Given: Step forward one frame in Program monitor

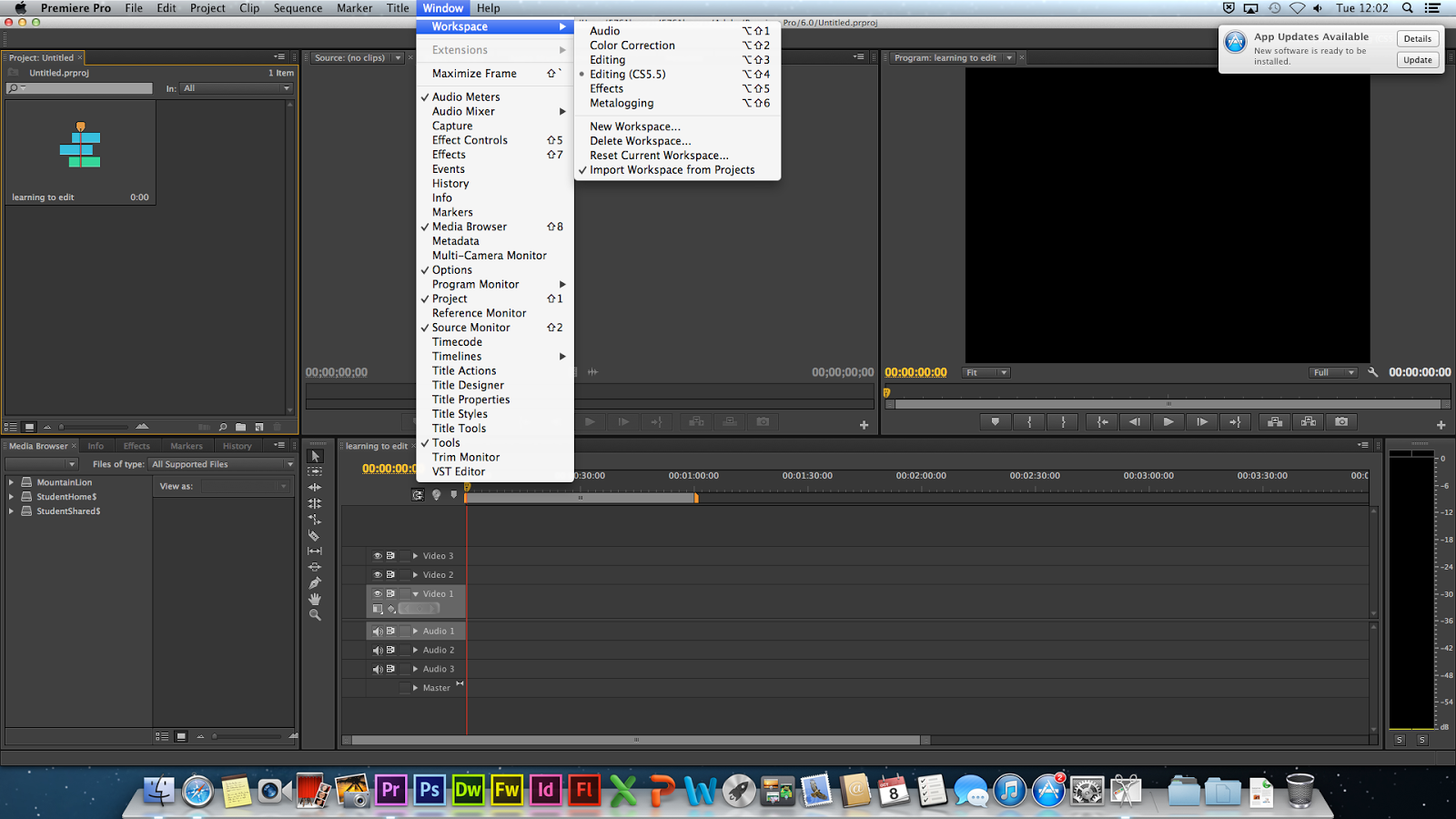Looking at the screenshot, I should (x=1202, y=422).
